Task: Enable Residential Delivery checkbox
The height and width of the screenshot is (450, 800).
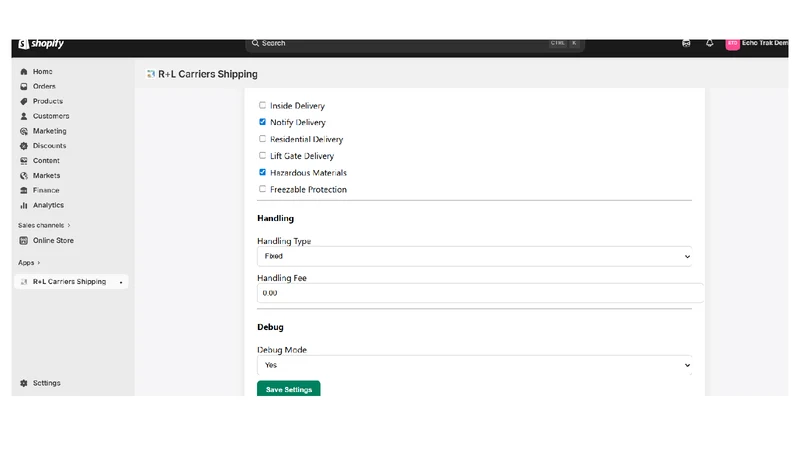Action: pos(262,139)
